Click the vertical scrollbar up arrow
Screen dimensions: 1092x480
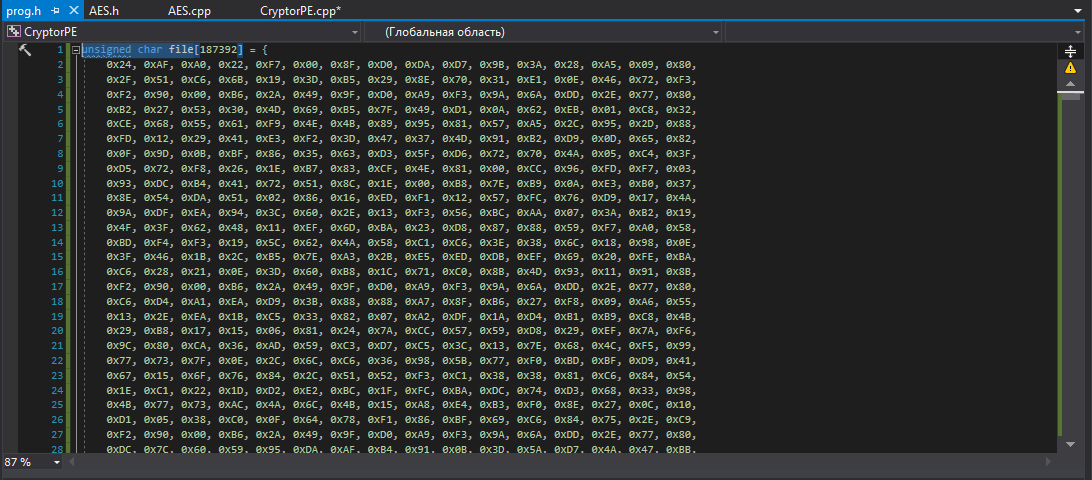[1070, 84]
